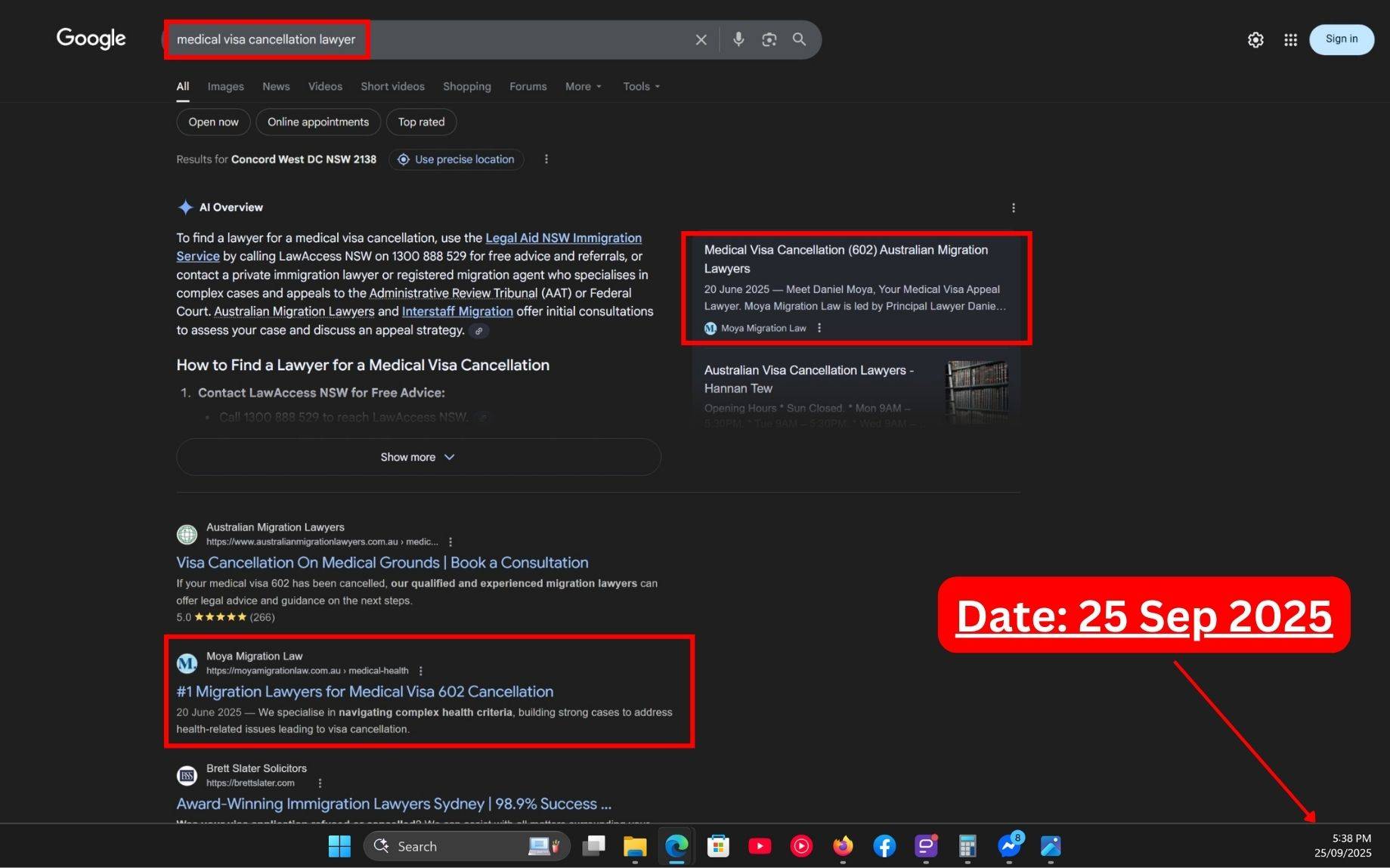Switch to the Images tab
Viewport: 1390px width, 868px height.
click(x=225, y=86)
